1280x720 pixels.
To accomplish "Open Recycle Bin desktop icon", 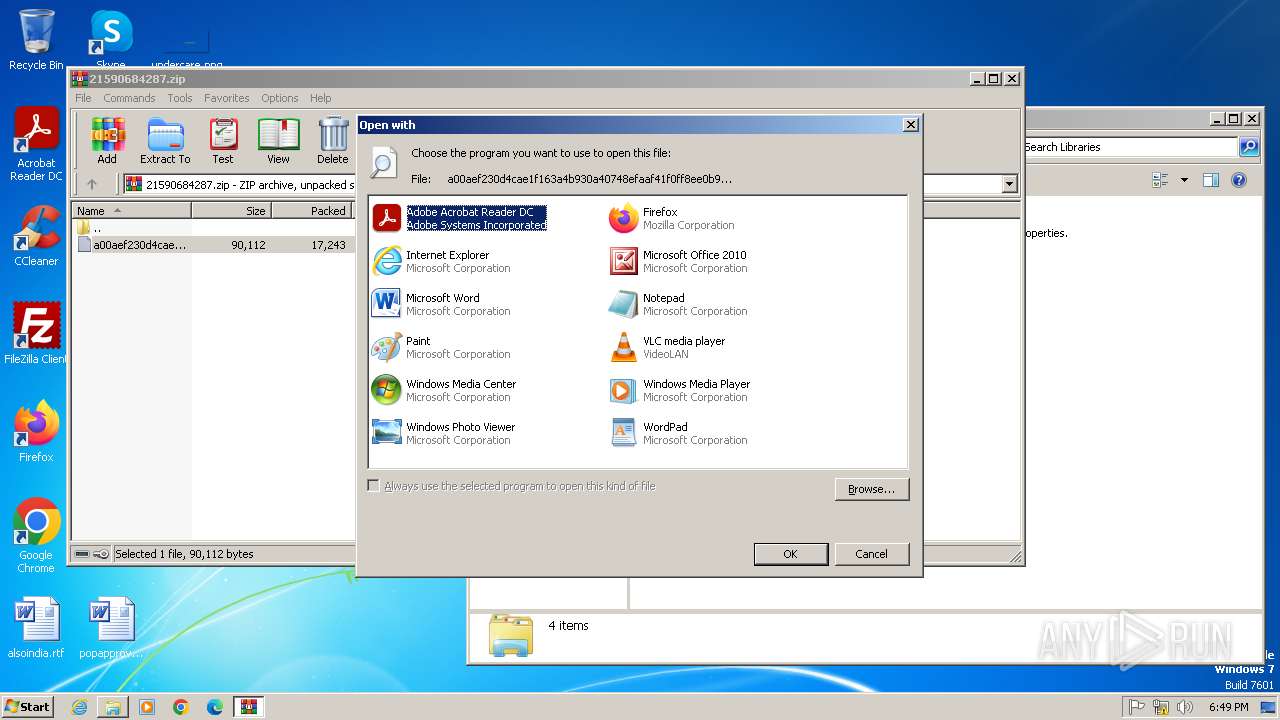I will coord(36,40).
